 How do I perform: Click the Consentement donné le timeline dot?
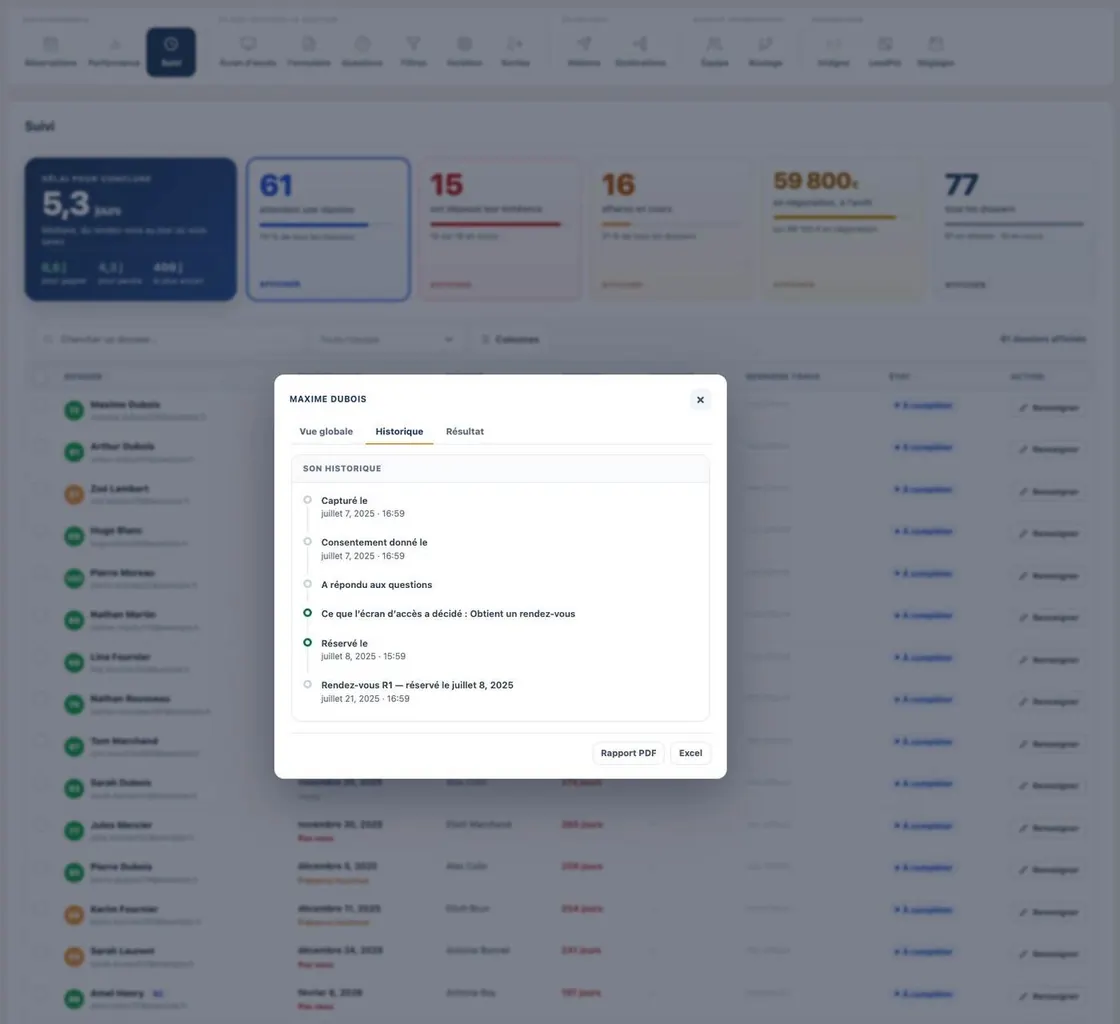[x=307, y=542]
